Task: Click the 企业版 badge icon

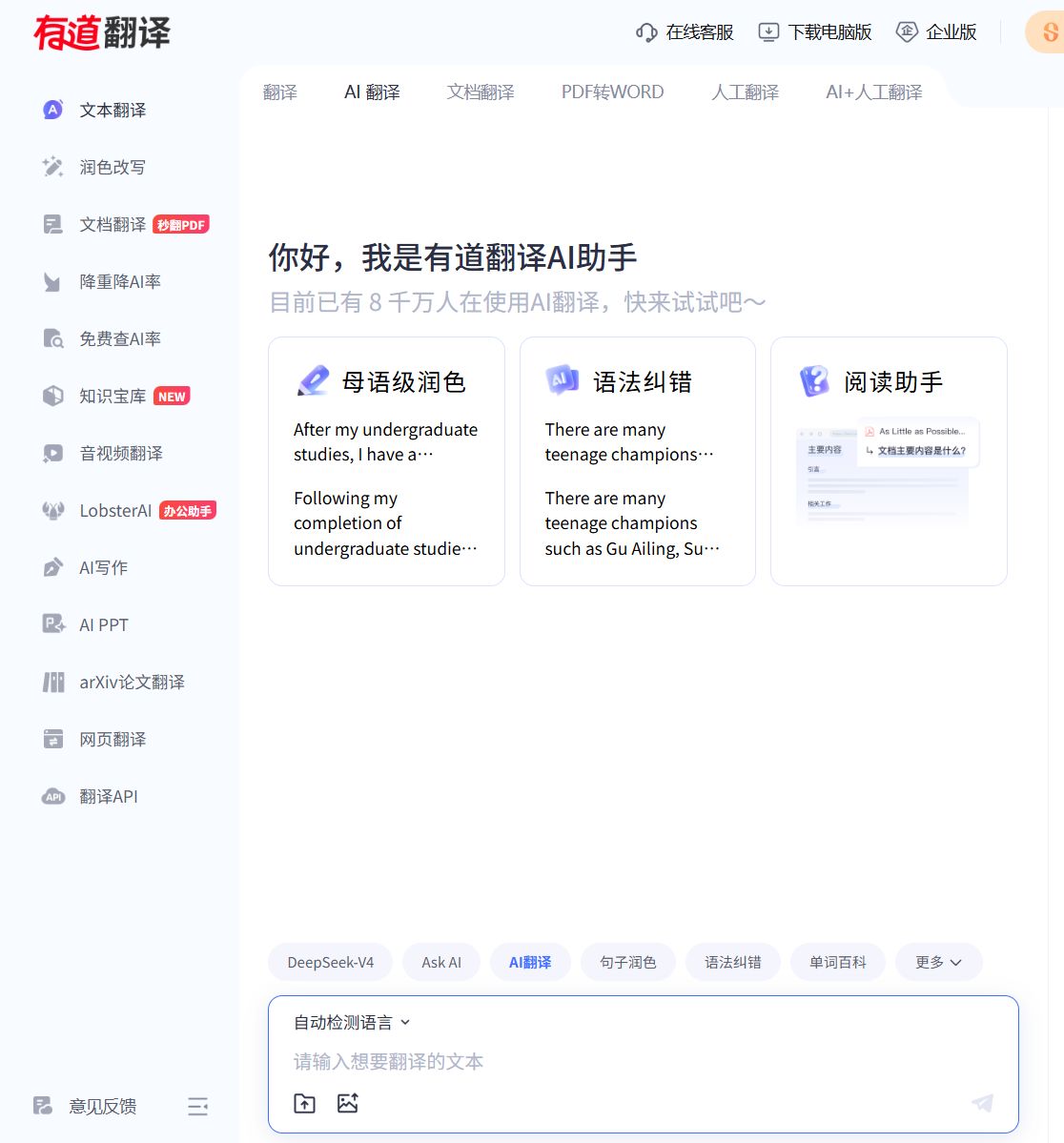Action: [906, 32]
